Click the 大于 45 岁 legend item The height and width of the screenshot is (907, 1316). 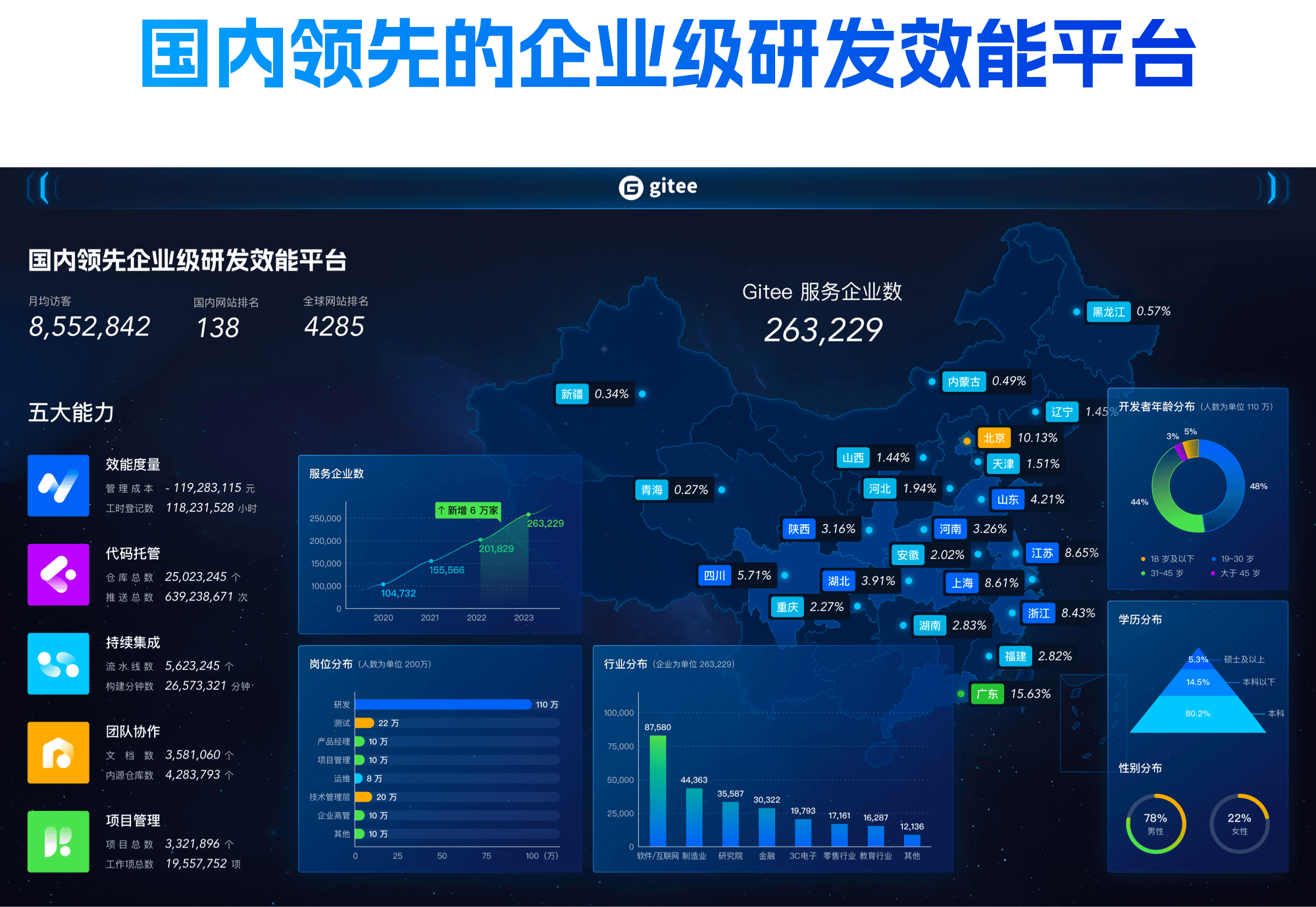pyautogui.click(x=1235, y=573)
